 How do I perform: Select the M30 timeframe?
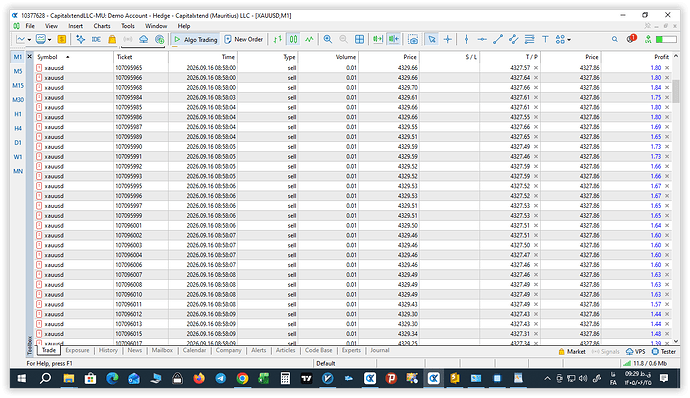click(x=18, y=100)
